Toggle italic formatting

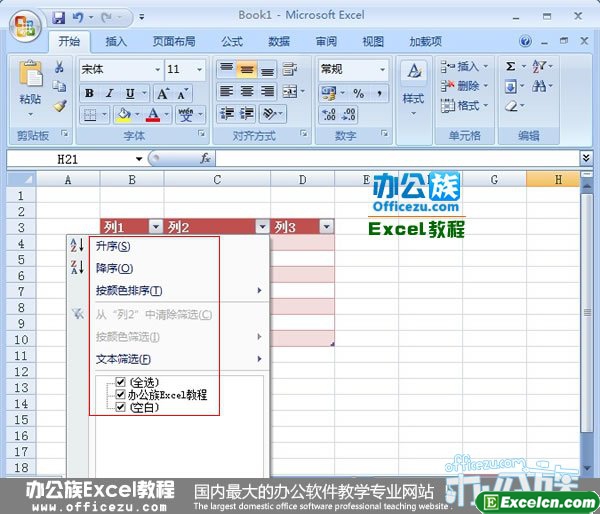coord(110,93)
